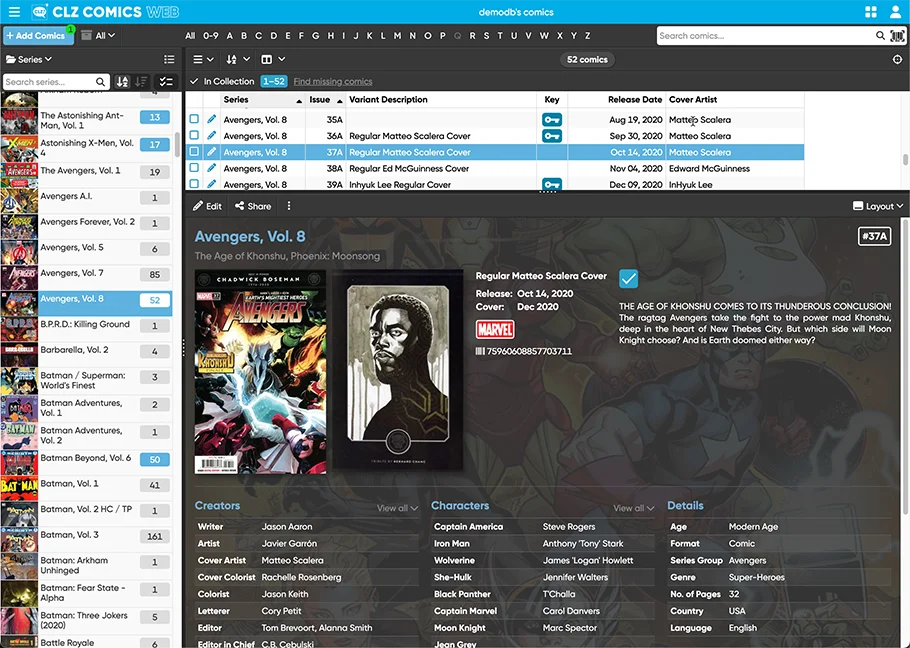Sort series folders alphabetically A-Z icon

click(122, 82)
